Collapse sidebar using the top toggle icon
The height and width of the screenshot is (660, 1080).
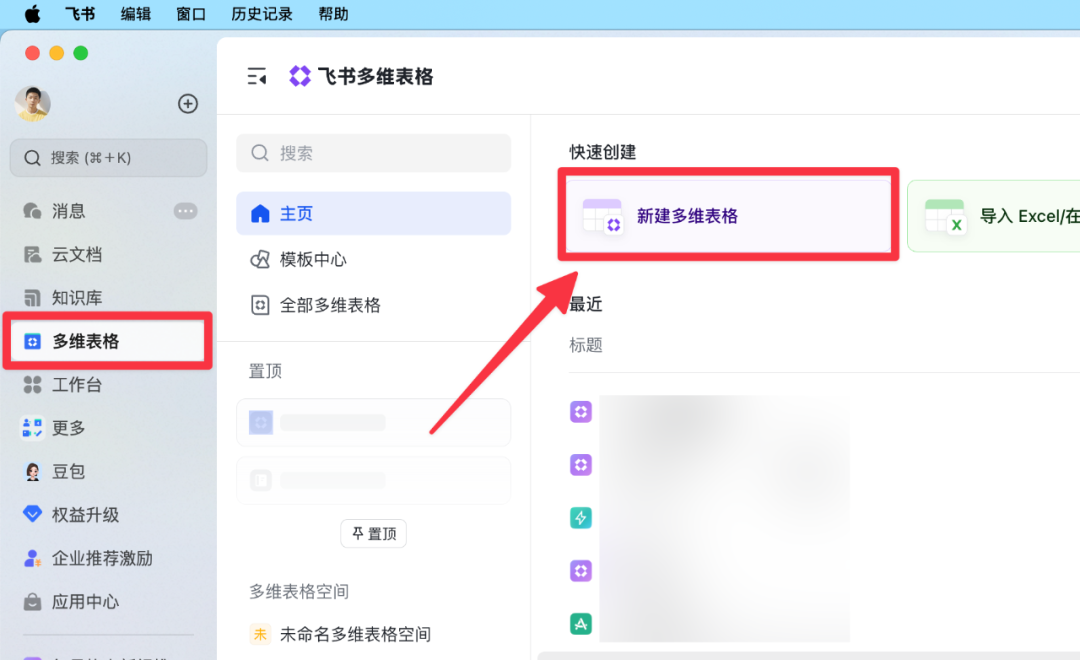(x=257, y=76)
